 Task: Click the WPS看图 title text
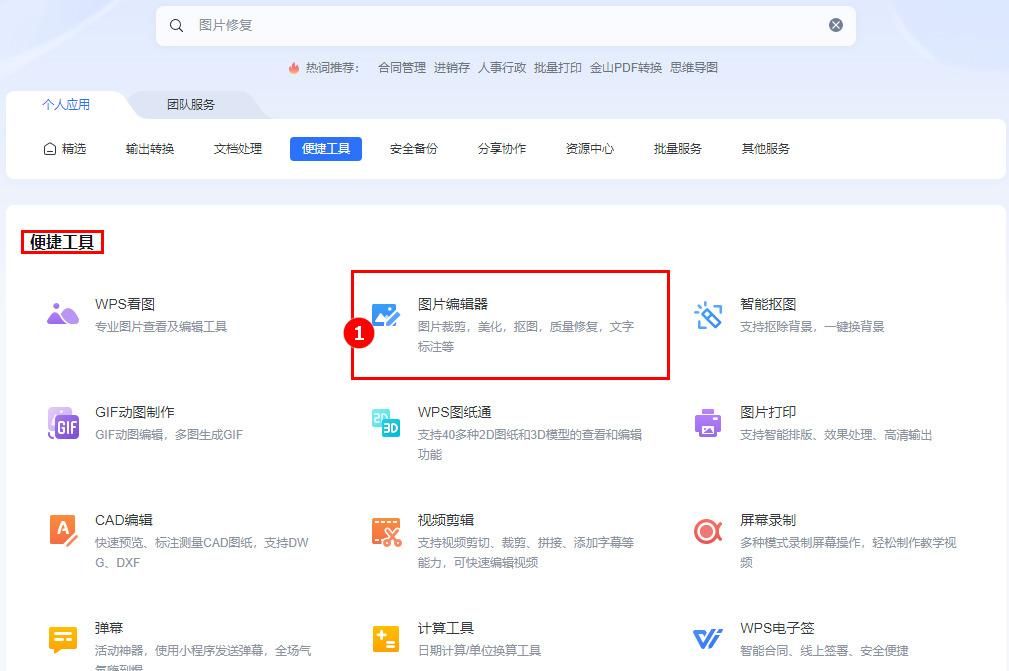[125, 304]
